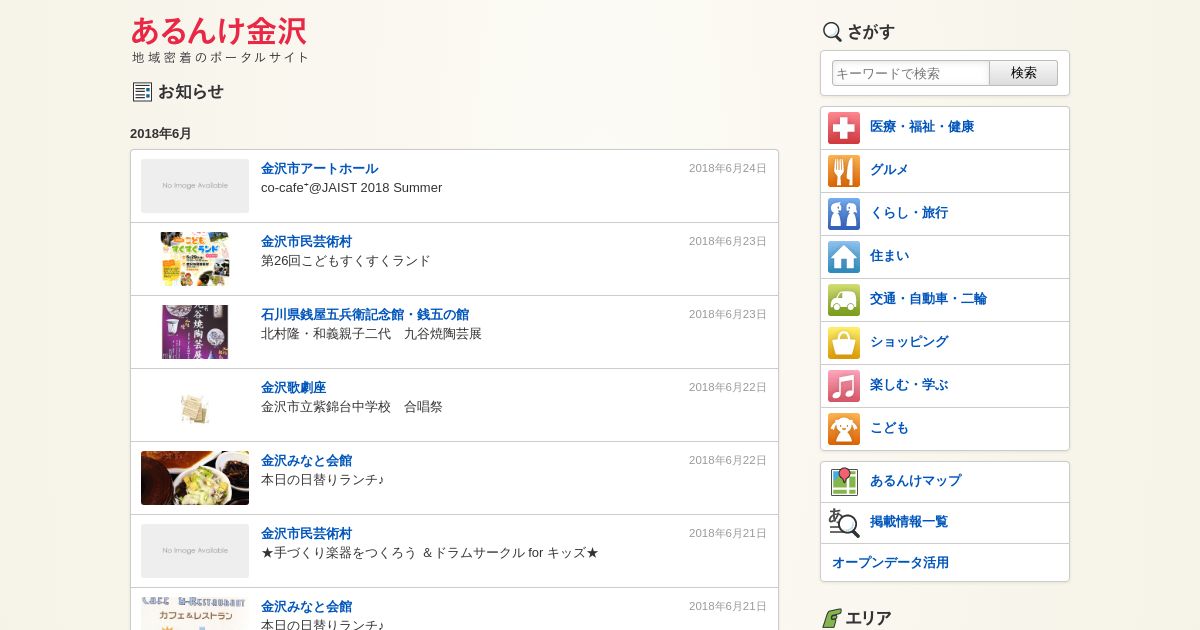Screen dimensions: 1200x630
Task: Click the yellow shopping bag icon
Action: [x=844, y=343]
